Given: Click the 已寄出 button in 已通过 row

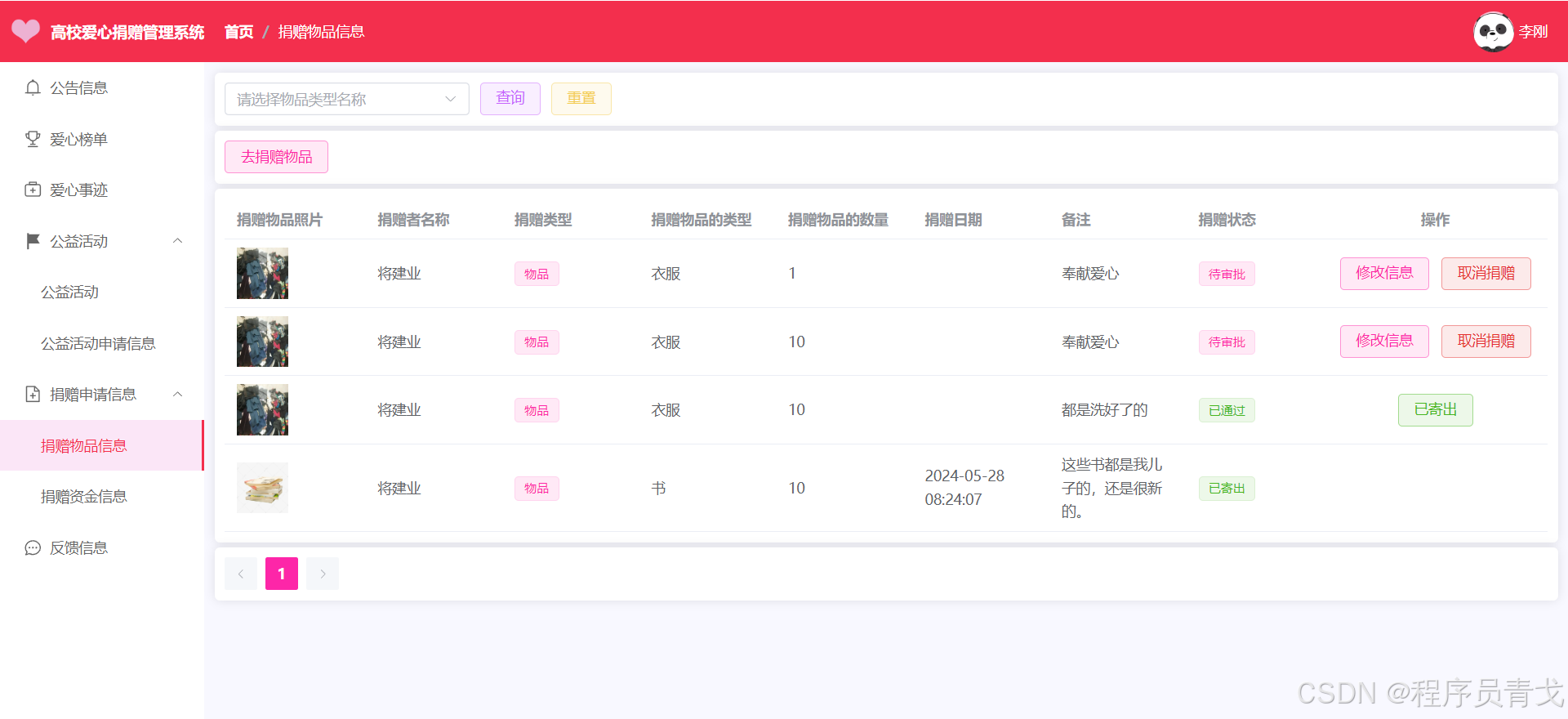Looking at the screenshot, I should pos(1436,409).
